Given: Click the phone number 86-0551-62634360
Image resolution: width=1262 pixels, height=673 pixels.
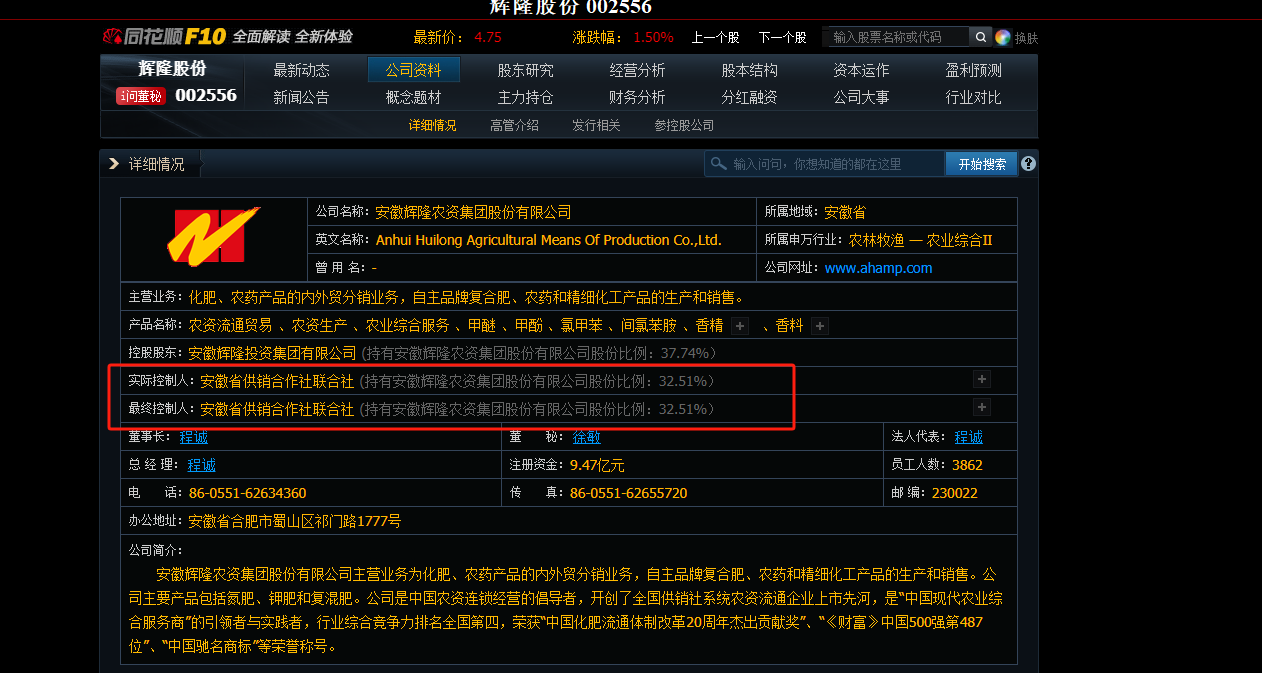Looking at the screenshot, I should click(x=247, y=493).
